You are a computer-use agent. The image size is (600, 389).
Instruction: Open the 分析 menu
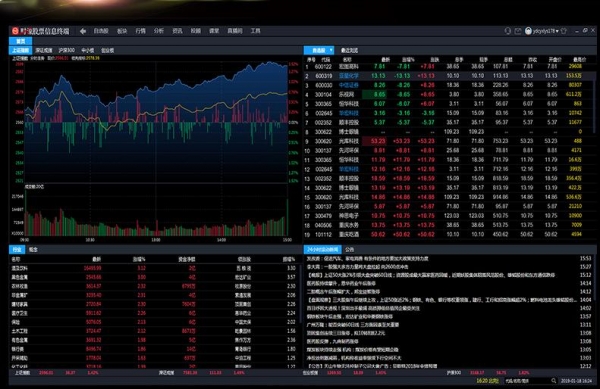159,31
